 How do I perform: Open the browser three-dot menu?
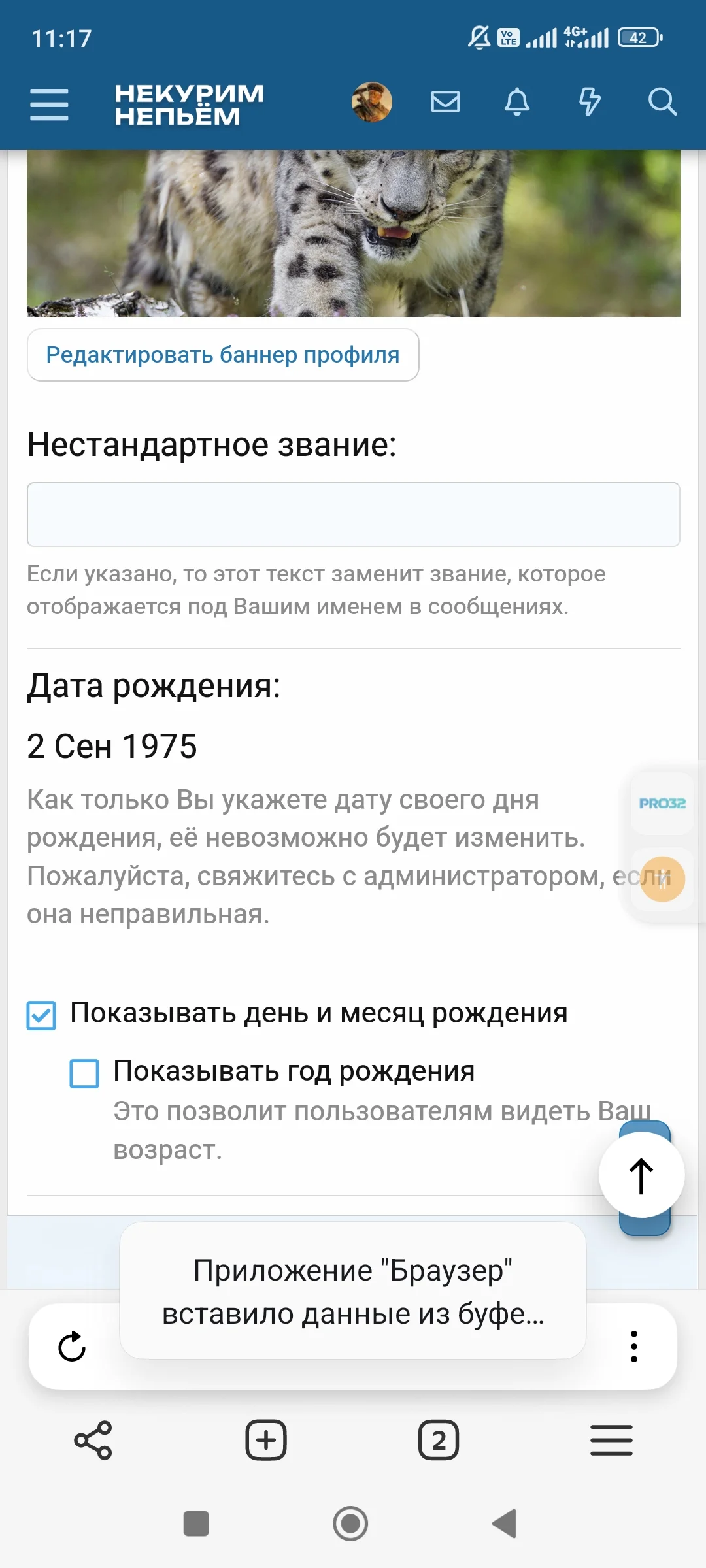(633, 1347)
